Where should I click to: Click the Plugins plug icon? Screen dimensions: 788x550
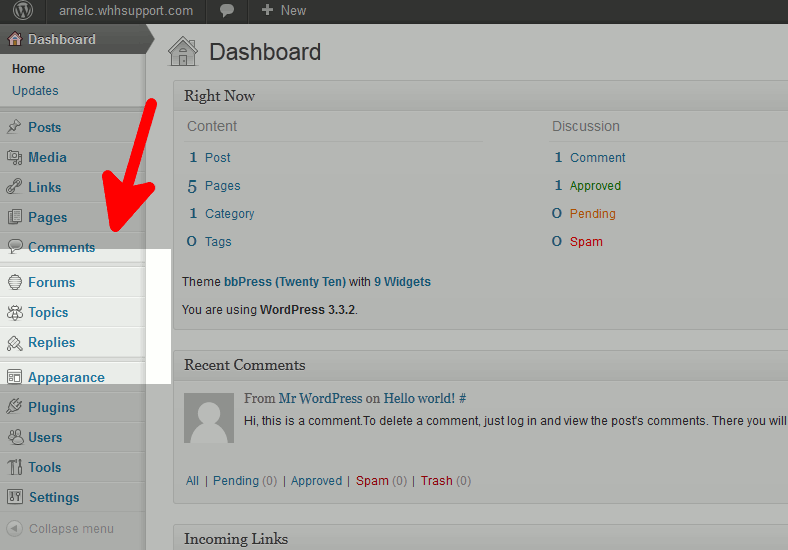14,407
